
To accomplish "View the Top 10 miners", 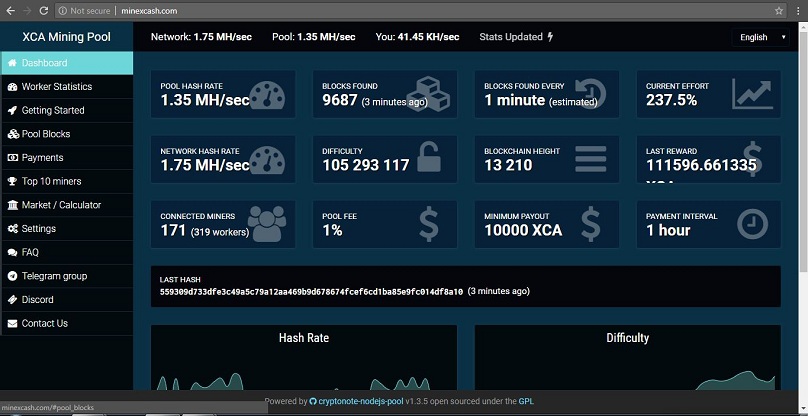I will pos(66,181).
